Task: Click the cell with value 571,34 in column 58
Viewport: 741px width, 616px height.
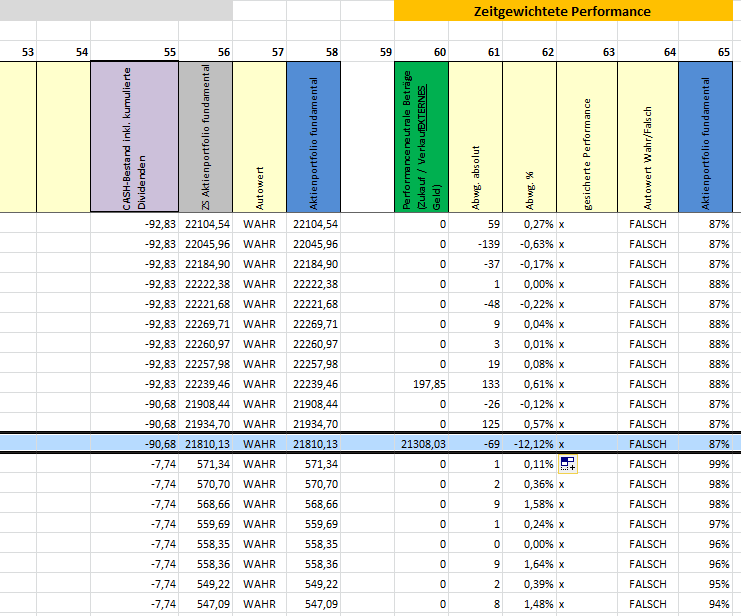Action: tap(313, 464)
